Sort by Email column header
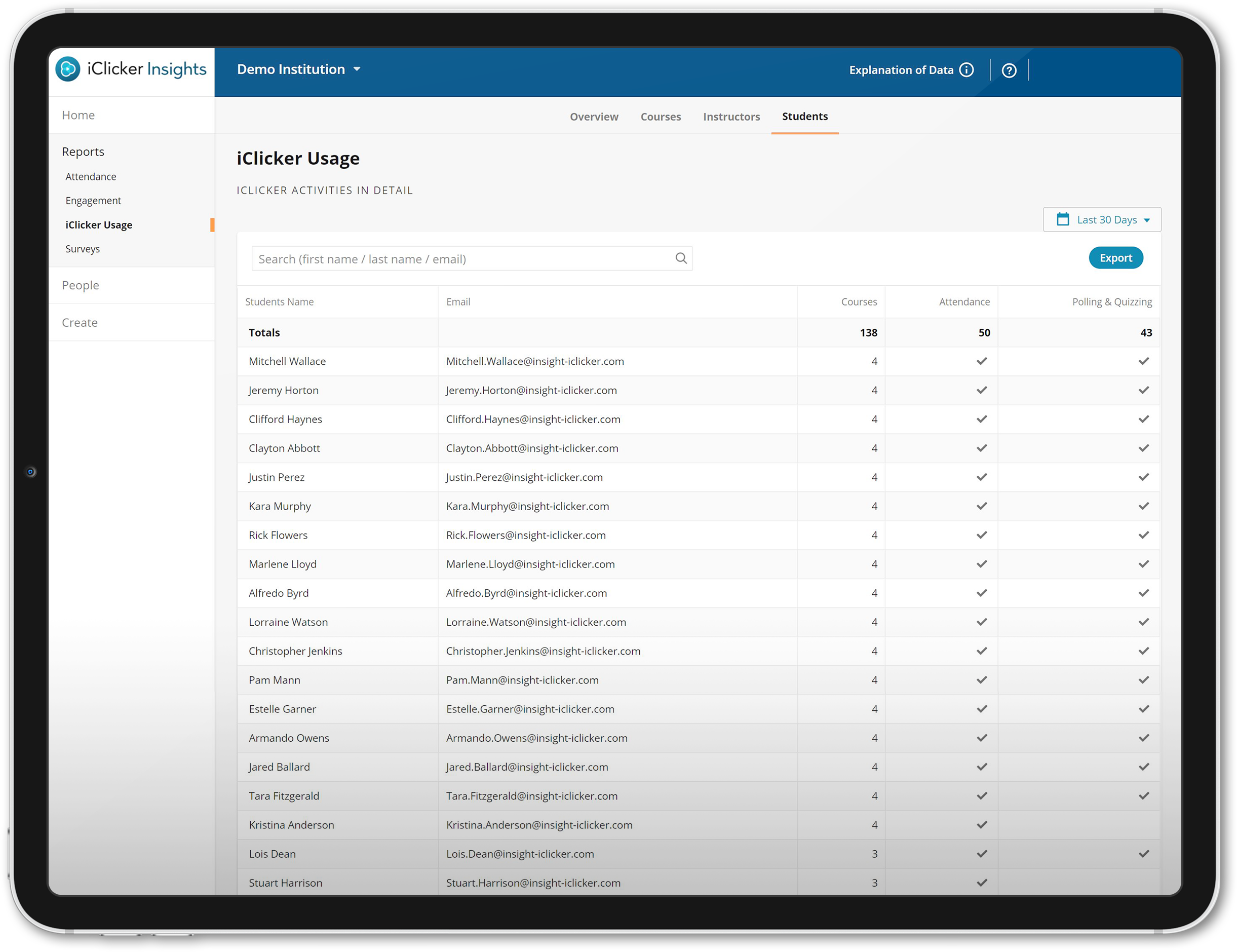The width and height of the screenshot is (1237, 952). (x=458, y=301)
